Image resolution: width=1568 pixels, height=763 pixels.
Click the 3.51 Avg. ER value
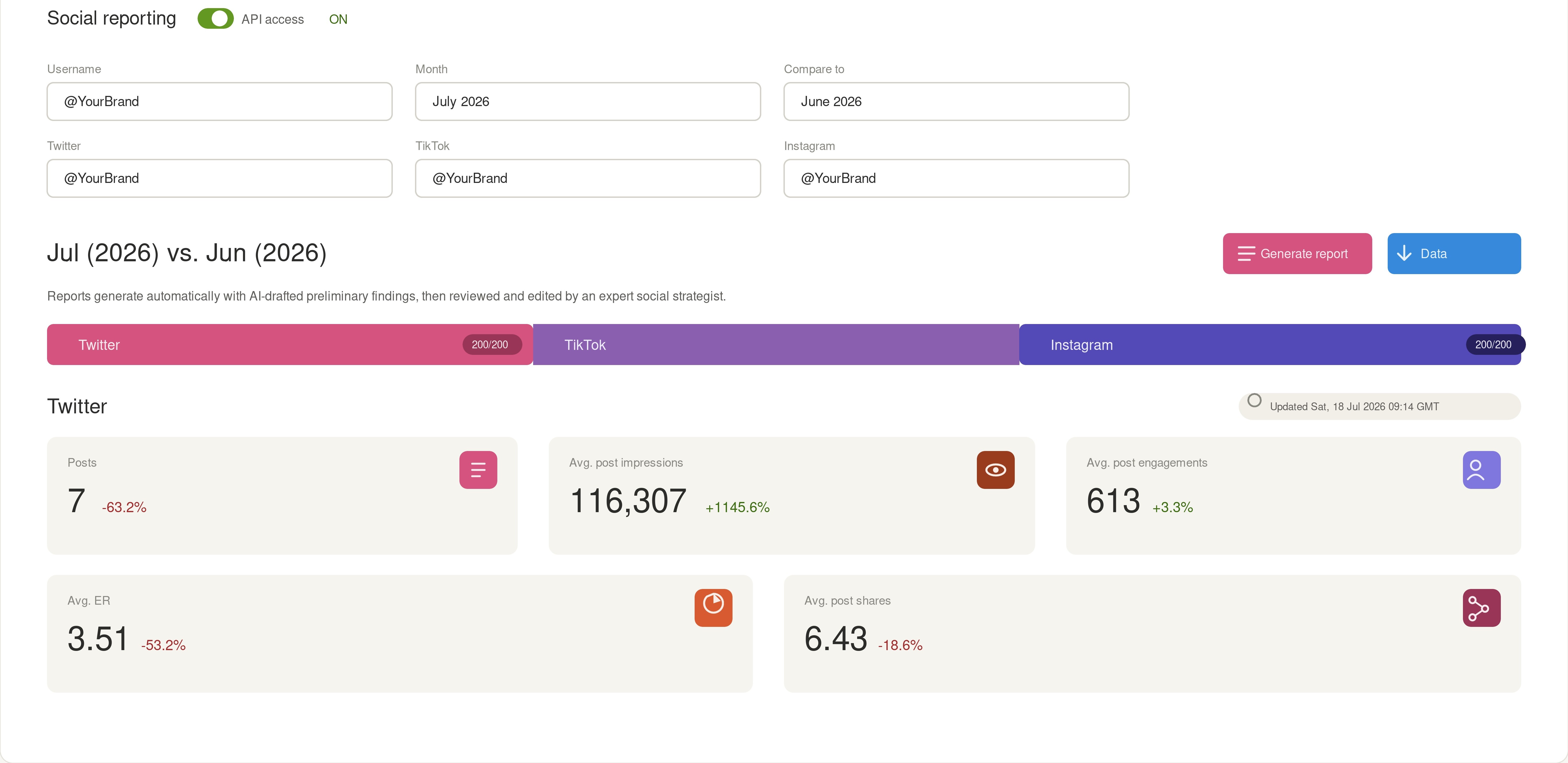tap(98, 639)
